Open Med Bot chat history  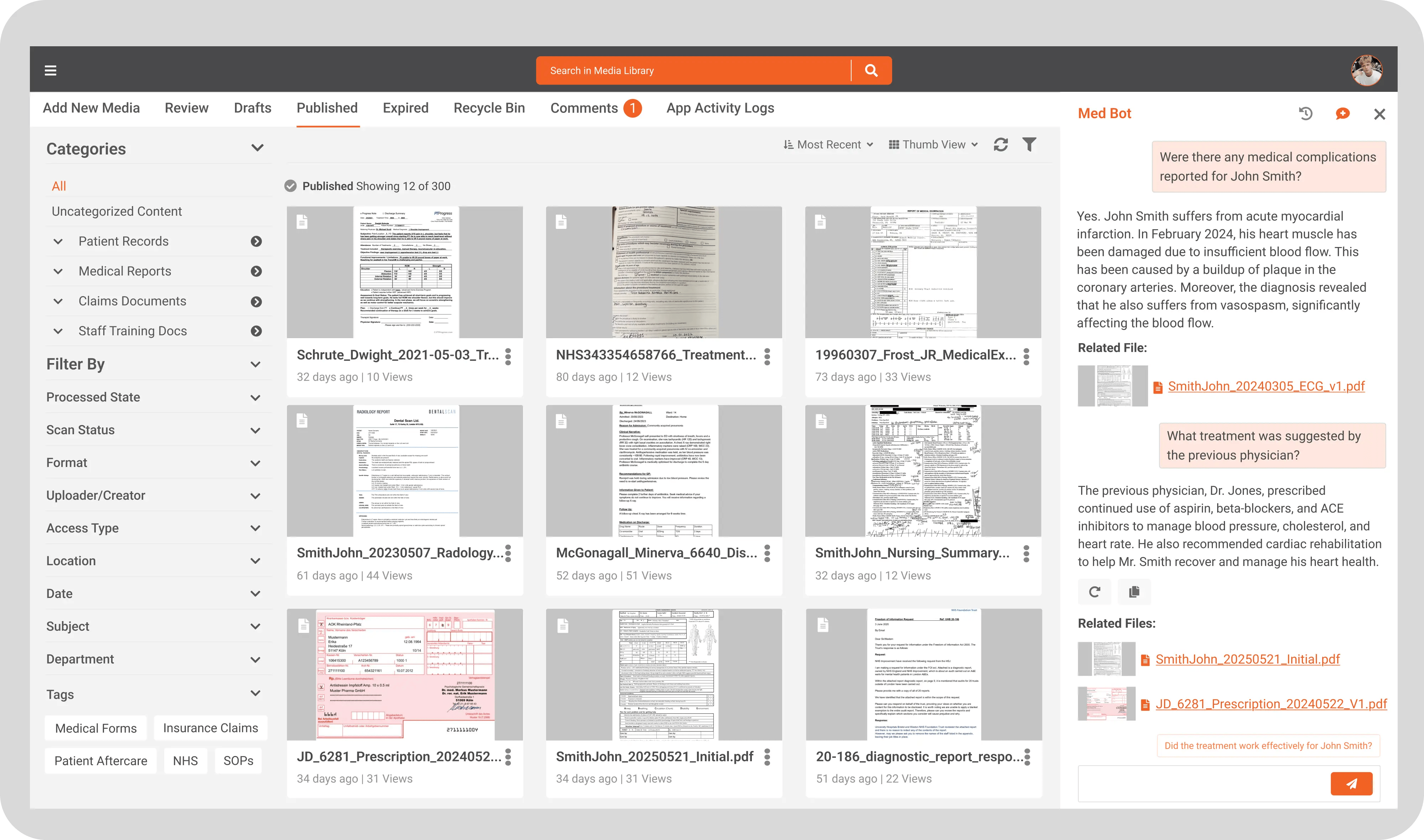click(x=1305, y=114)
